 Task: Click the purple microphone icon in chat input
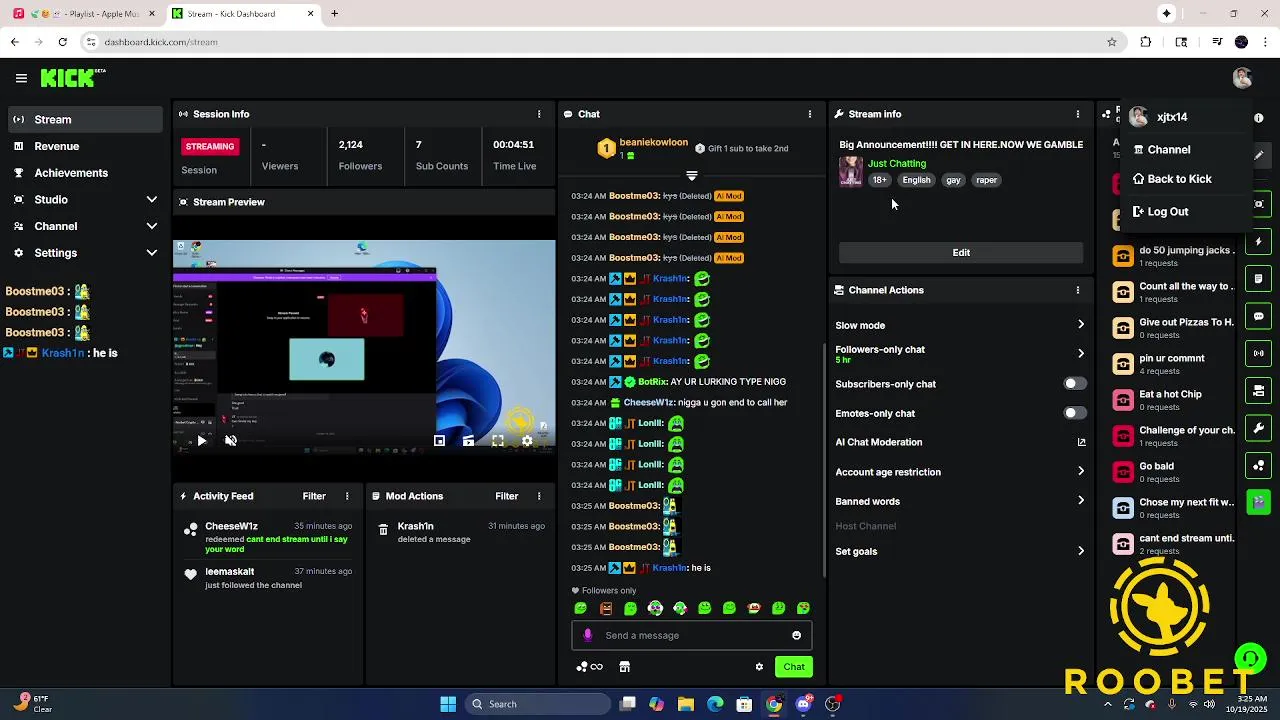coord(588,635)
